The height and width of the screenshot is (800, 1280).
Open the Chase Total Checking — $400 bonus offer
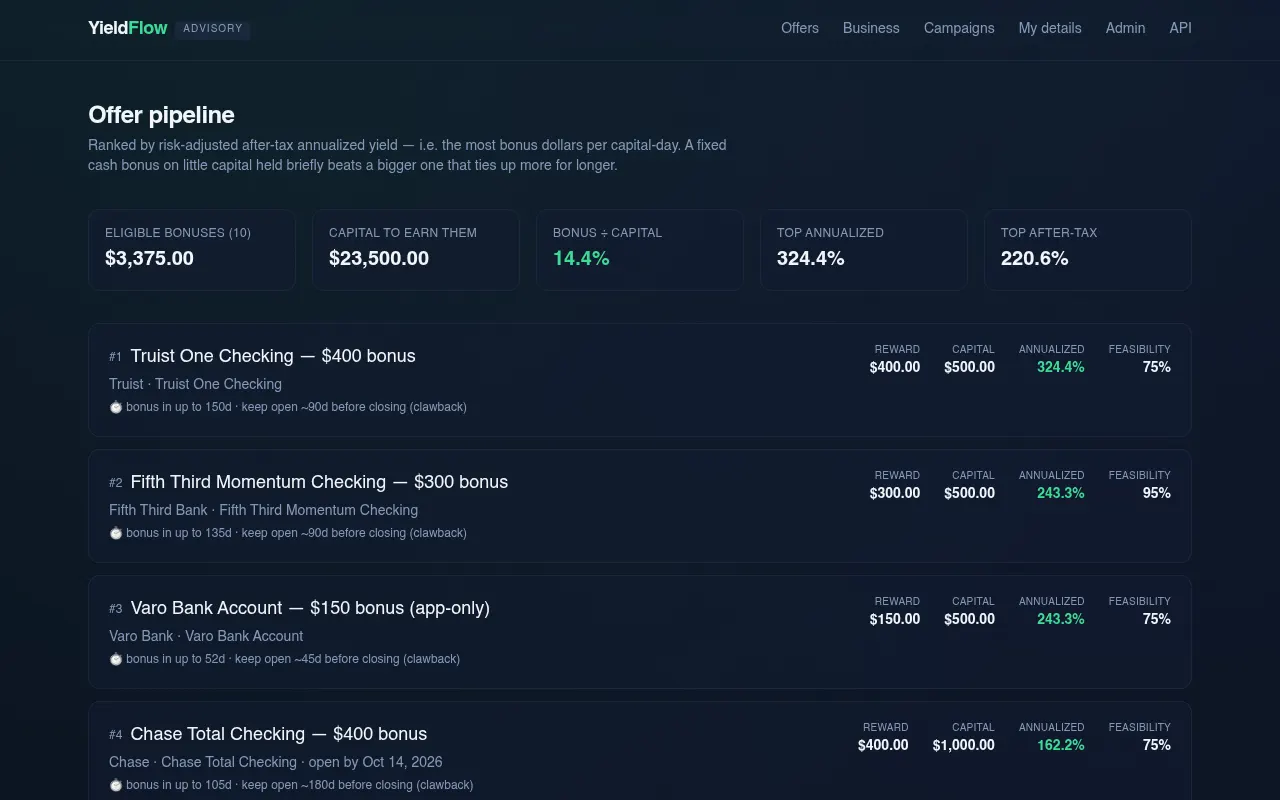279,734
